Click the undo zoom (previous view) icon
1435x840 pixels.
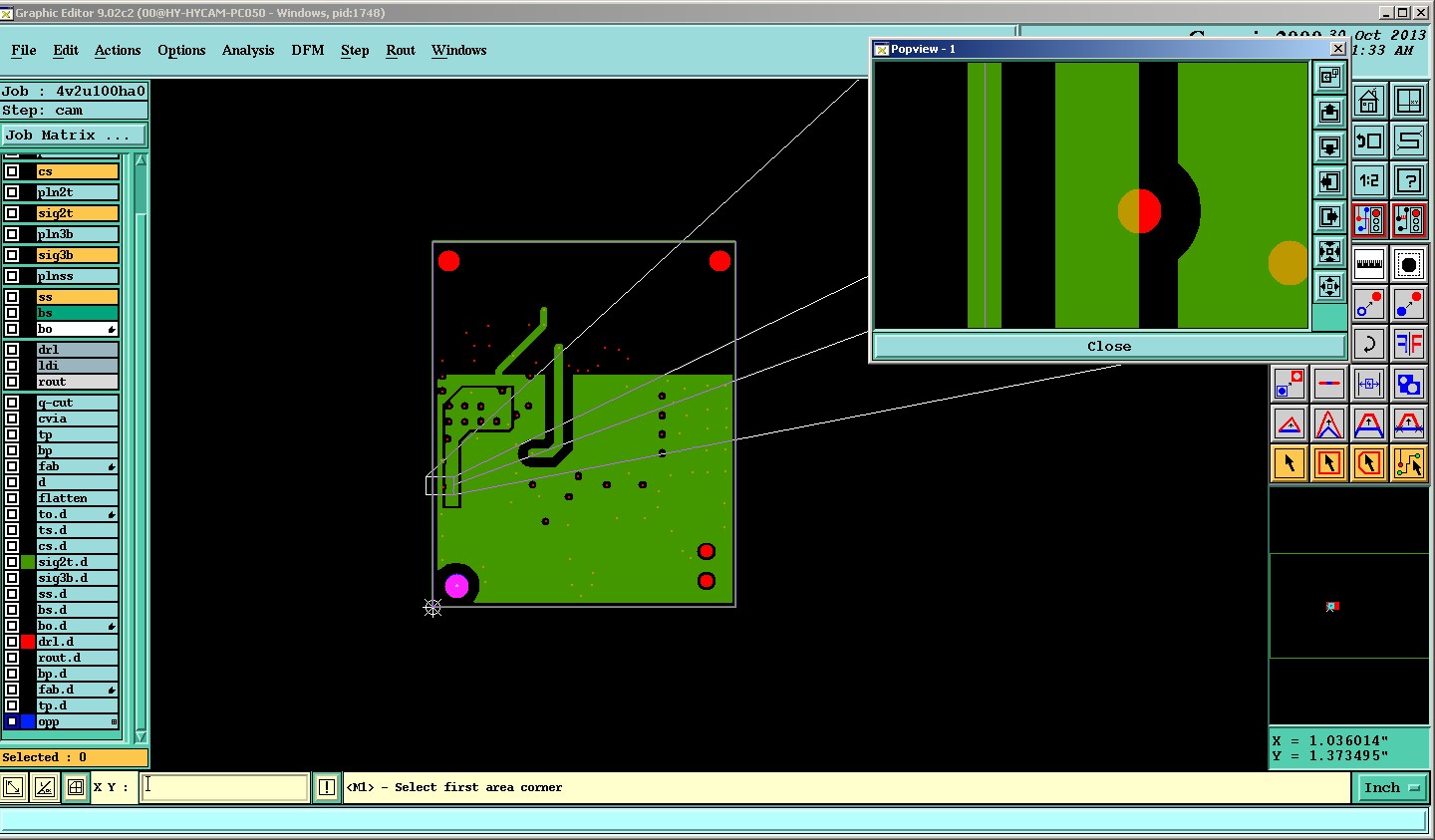[x=1369, y=140]
